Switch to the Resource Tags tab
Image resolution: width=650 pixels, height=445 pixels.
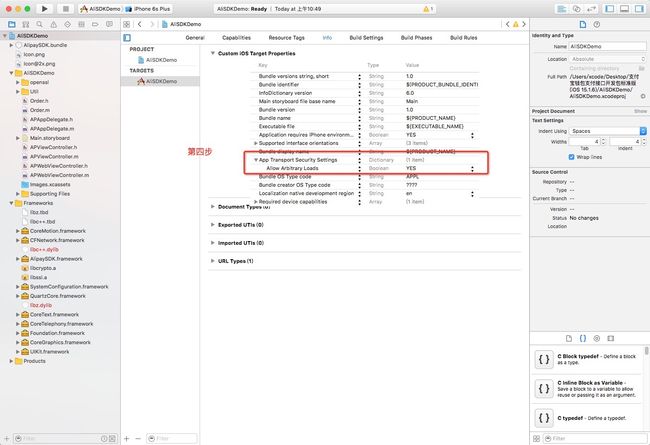click(286, 38)
